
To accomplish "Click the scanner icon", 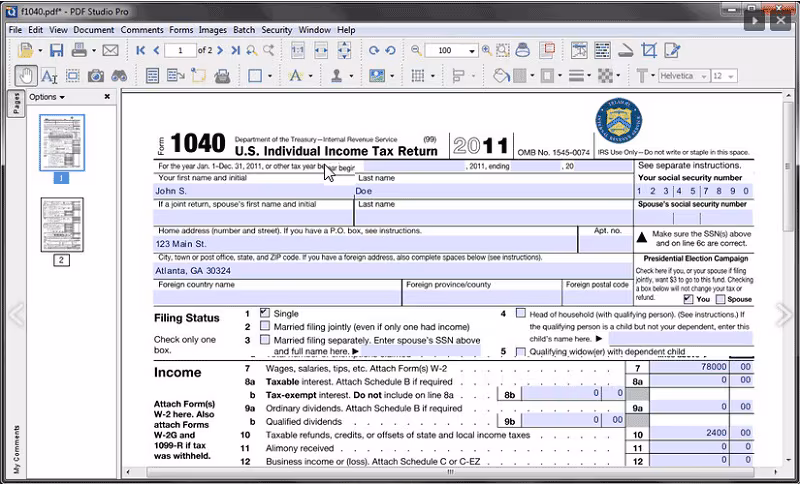I will 625,50.
